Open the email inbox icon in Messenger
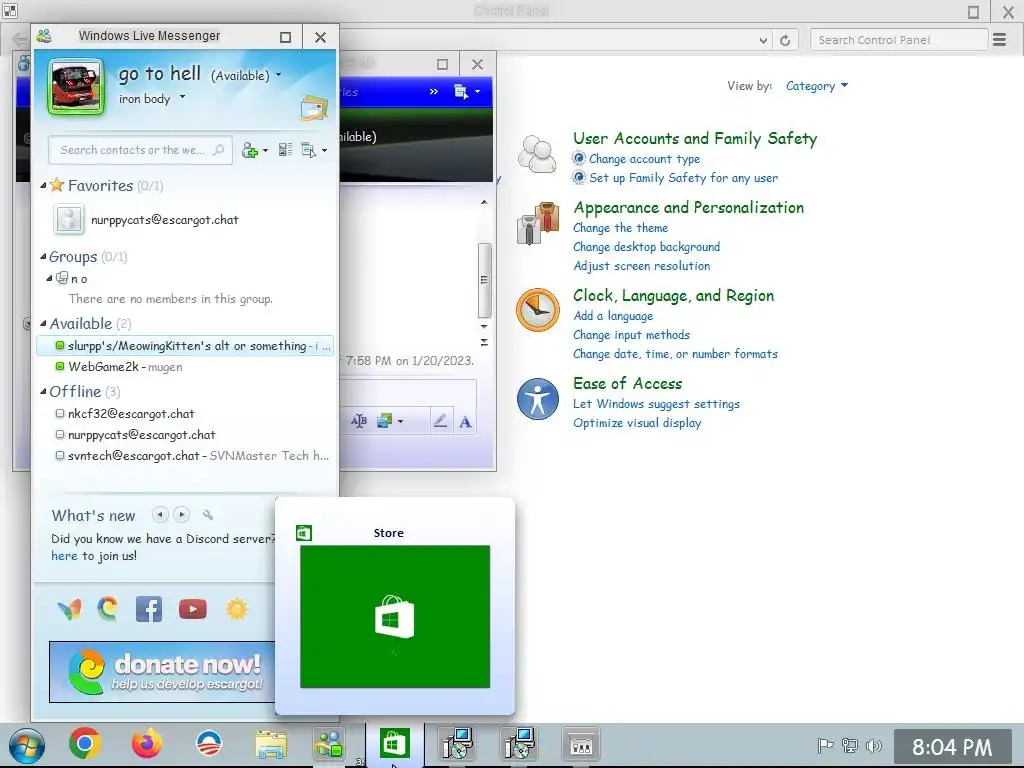Screen dimensions: 1024x768 [x=314, y=108]
